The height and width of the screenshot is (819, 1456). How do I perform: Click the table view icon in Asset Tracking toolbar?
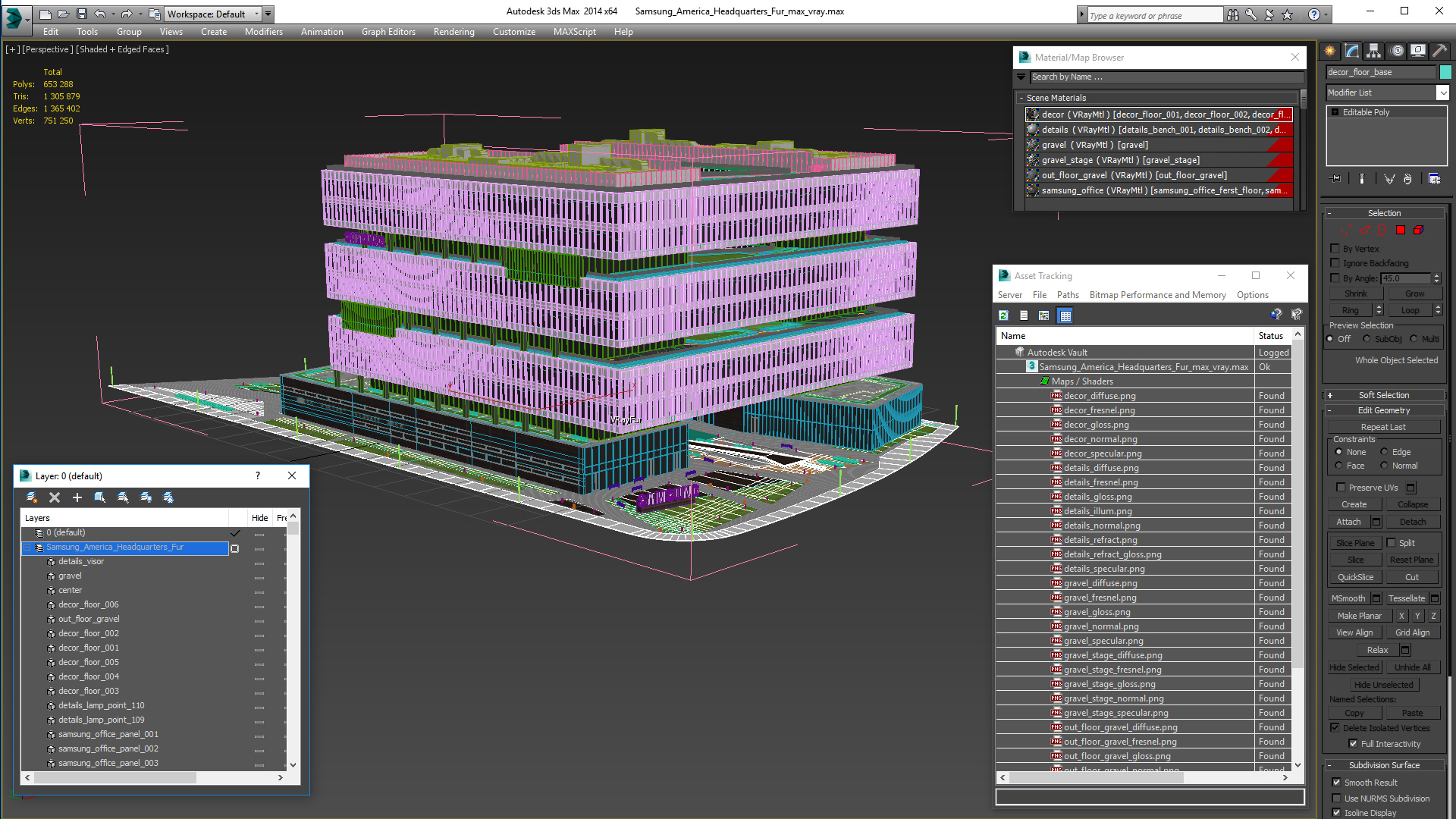tap(1065, 315)
